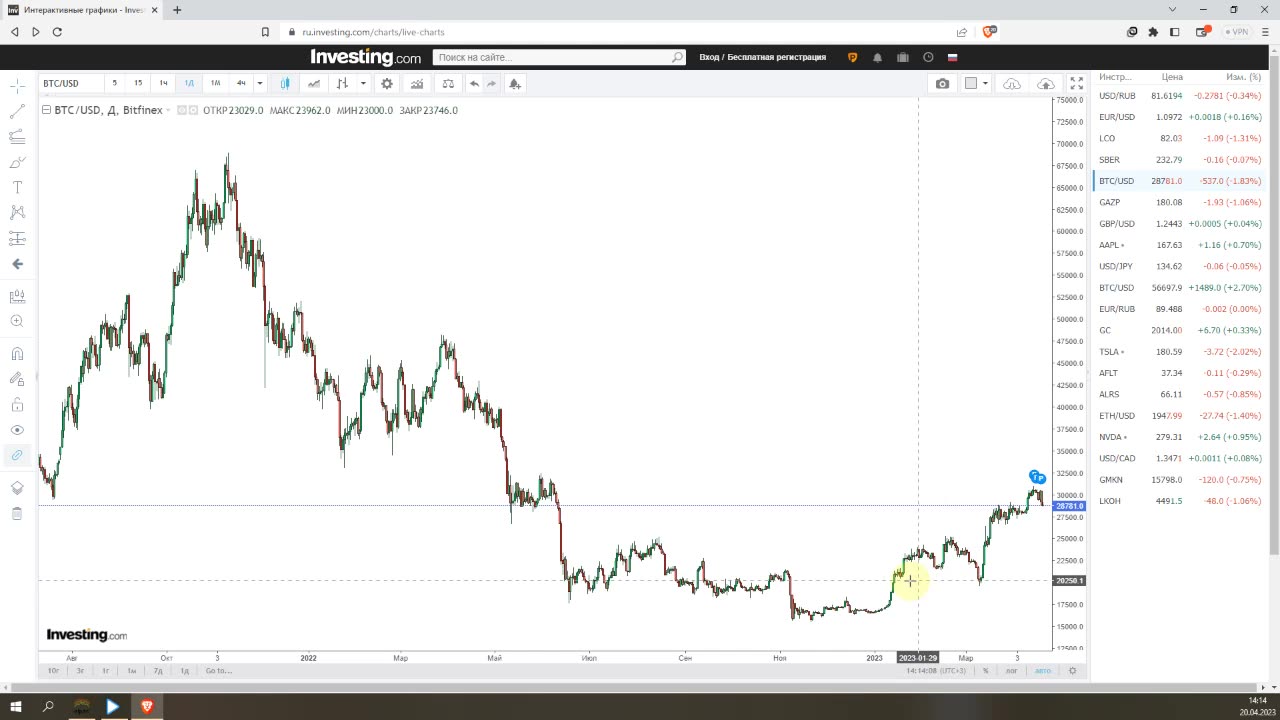Click the link drawings sync icon
Viewport: 1280px width, 720px height.
(x=17, y=455)
